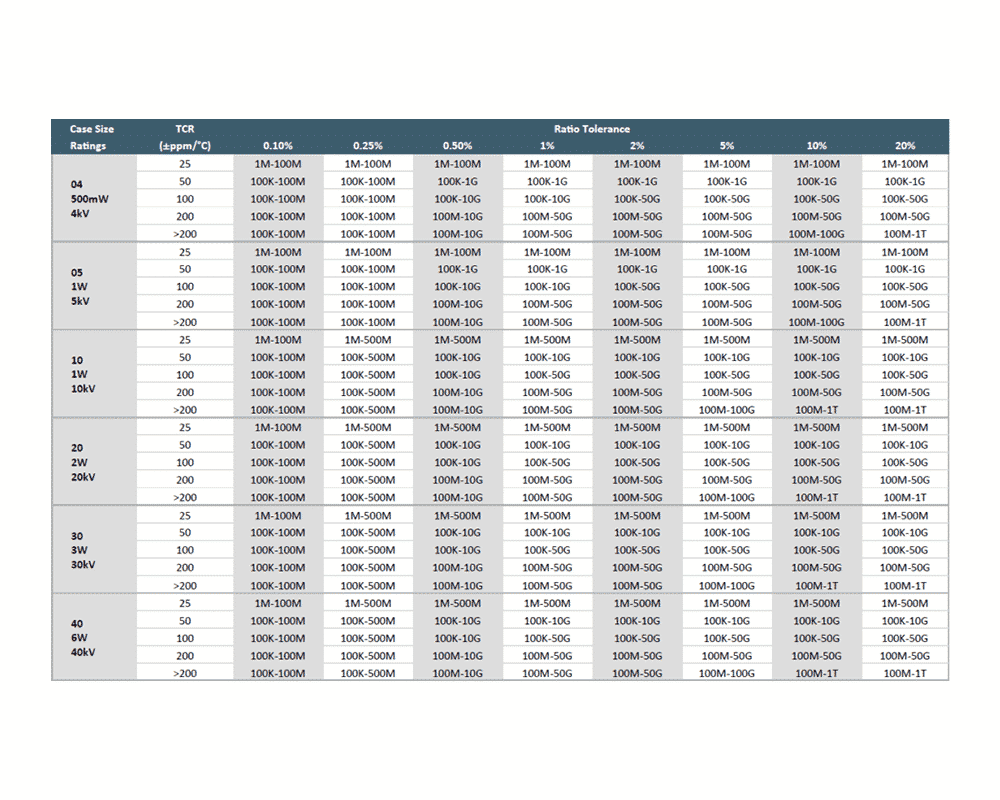Click 100M-1T in case 05 >200 row

(x=905, y=322)
